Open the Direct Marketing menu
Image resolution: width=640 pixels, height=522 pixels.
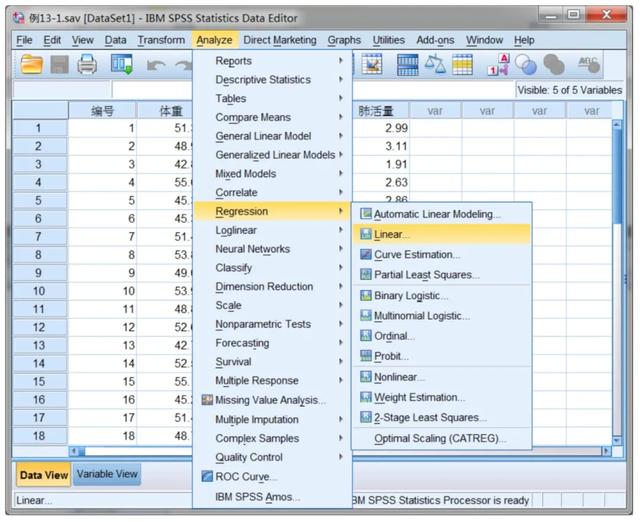tap(280, 40)
